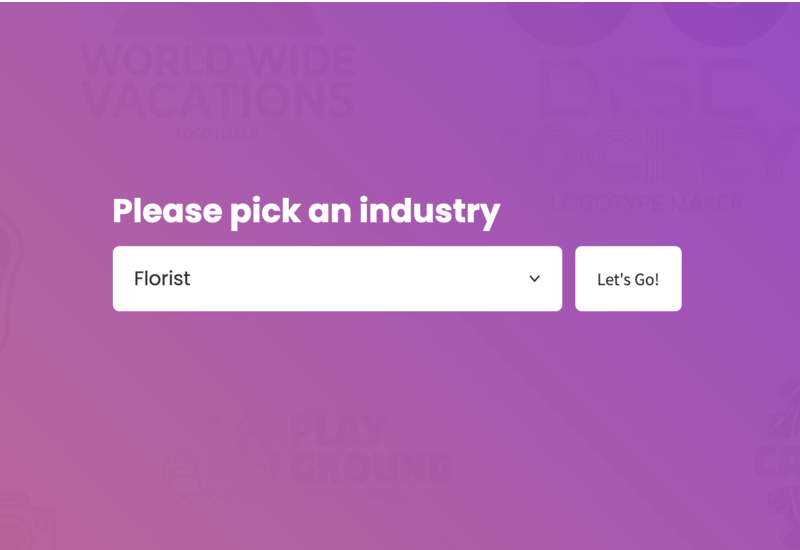Viewport: 800px width, 550px height.
Task: Click the faint LOGO MAKER caption under Vacations
Action: [x=217, y=134]
